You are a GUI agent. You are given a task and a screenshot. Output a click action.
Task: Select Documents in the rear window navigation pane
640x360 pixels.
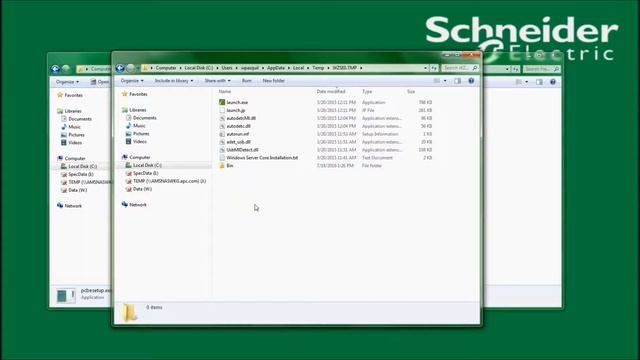80,119
